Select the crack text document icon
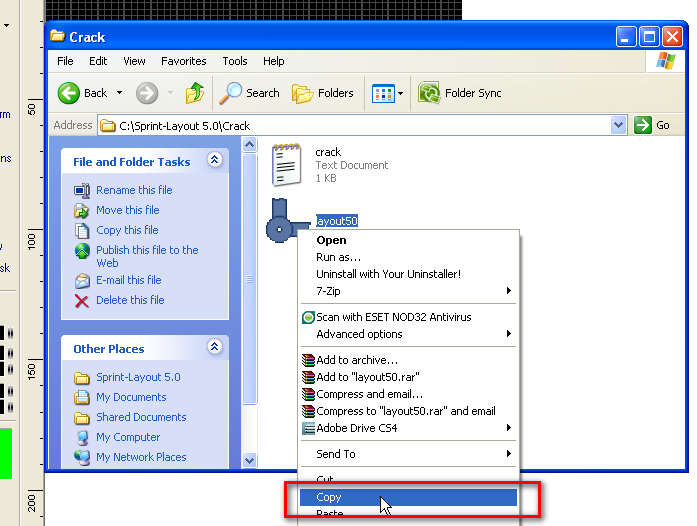The image size is (697, 526). 286,165
